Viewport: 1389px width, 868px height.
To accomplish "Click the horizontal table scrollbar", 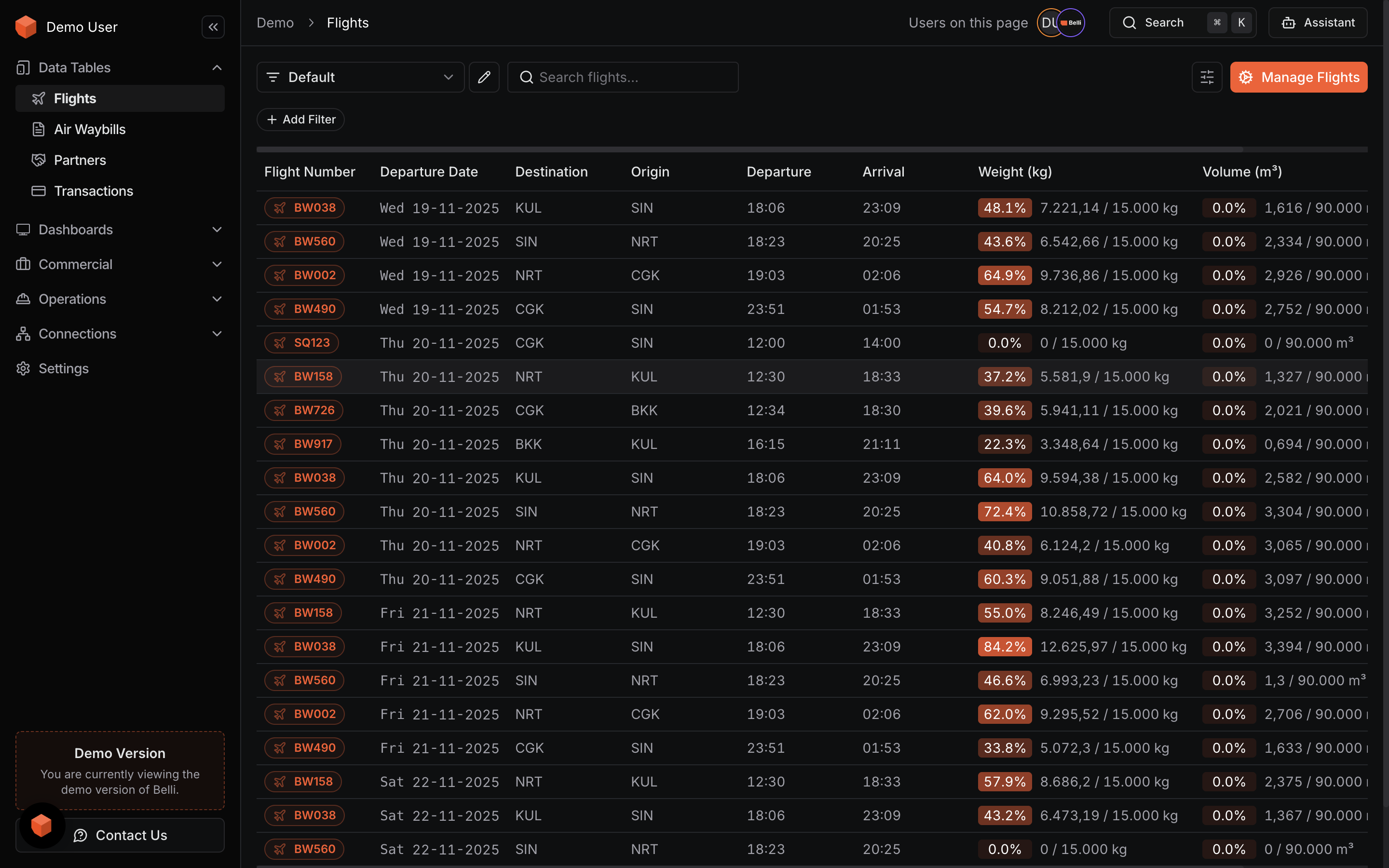I will point(749,149).
